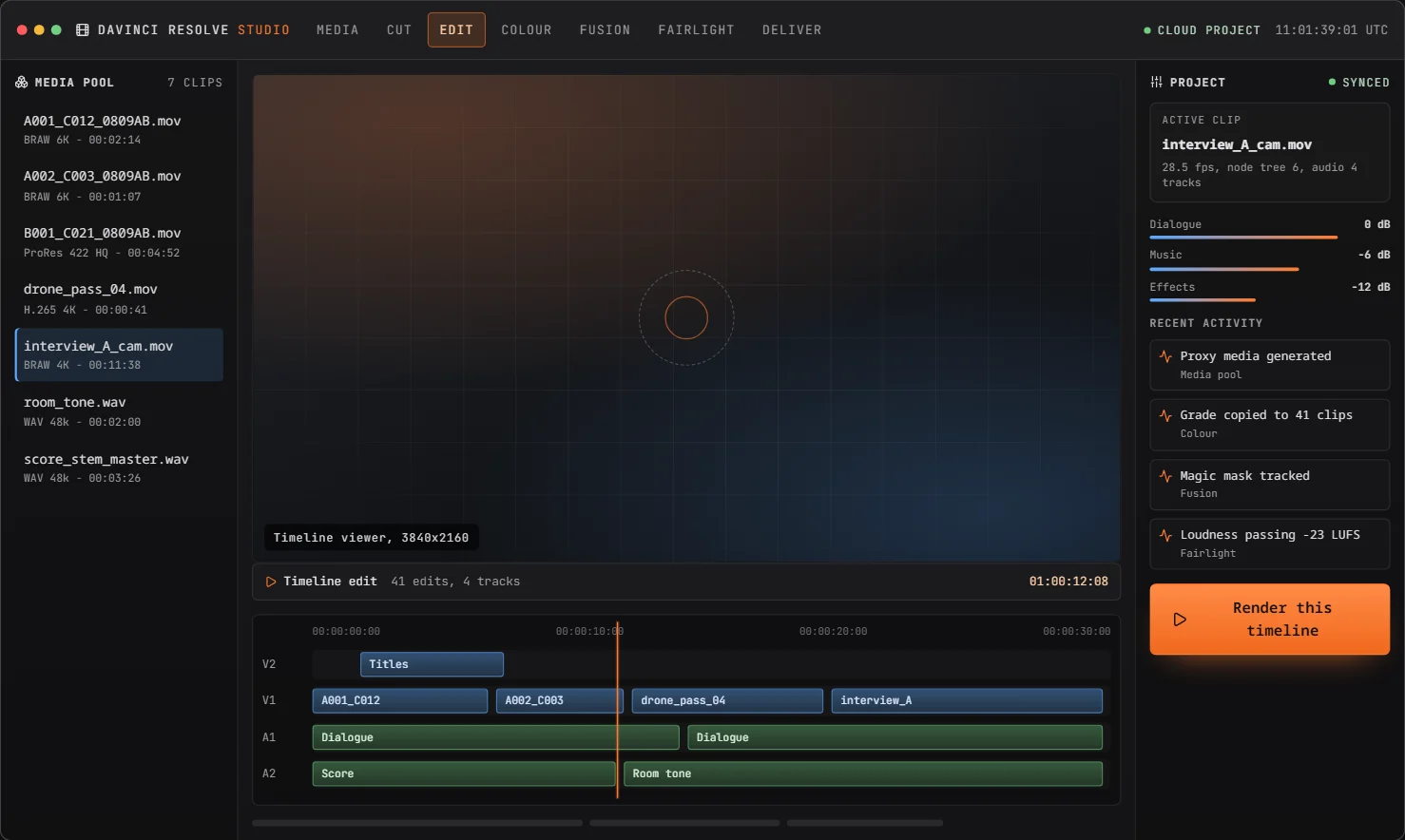The image size is (1405, 840).
Task: Click the DaVinci Resolve film logo icon
Action: coord(83,30)
